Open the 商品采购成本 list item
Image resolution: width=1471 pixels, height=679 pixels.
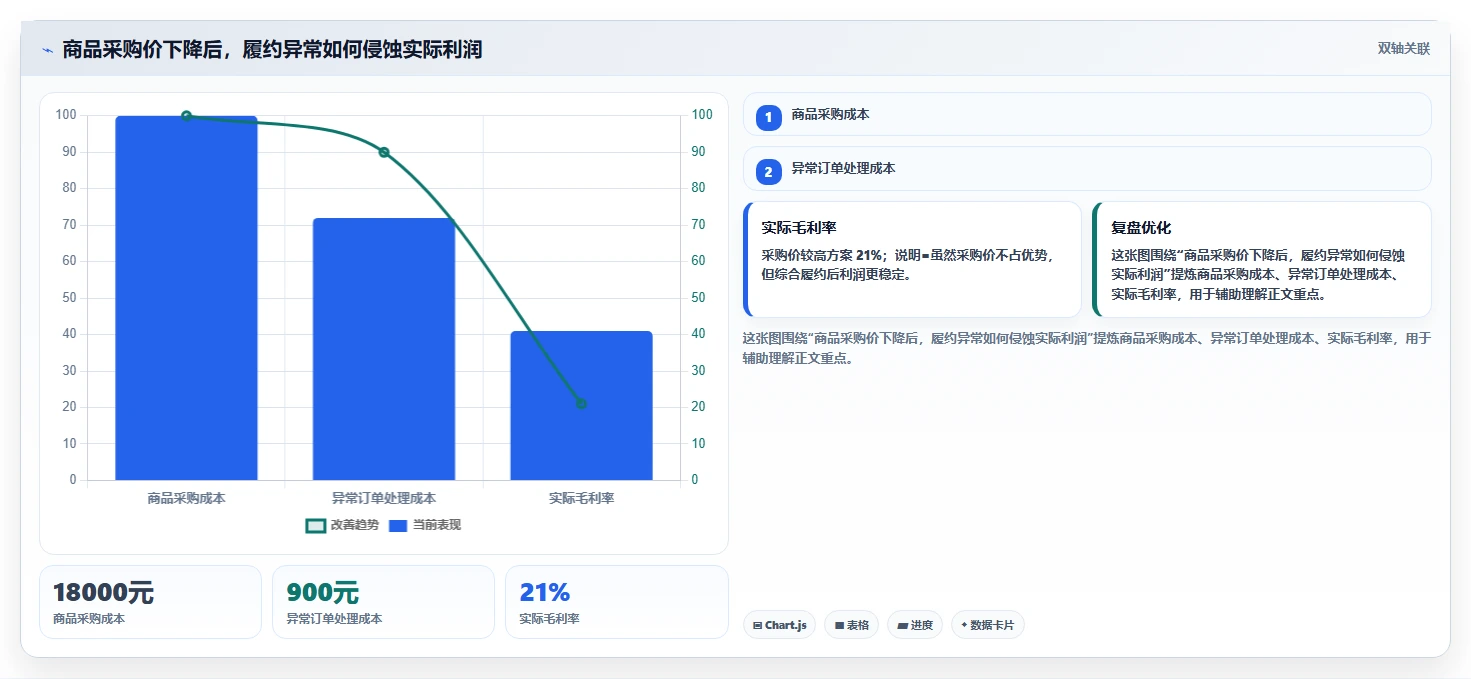coord(1087,114)
